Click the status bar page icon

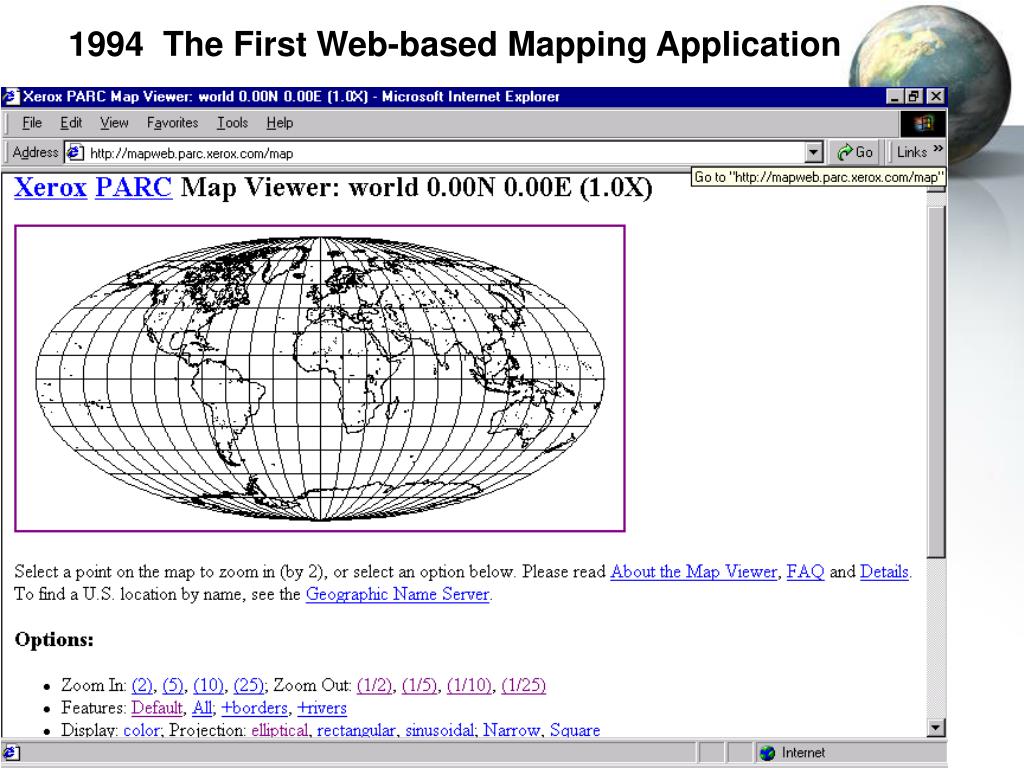(x=11, y=753)
